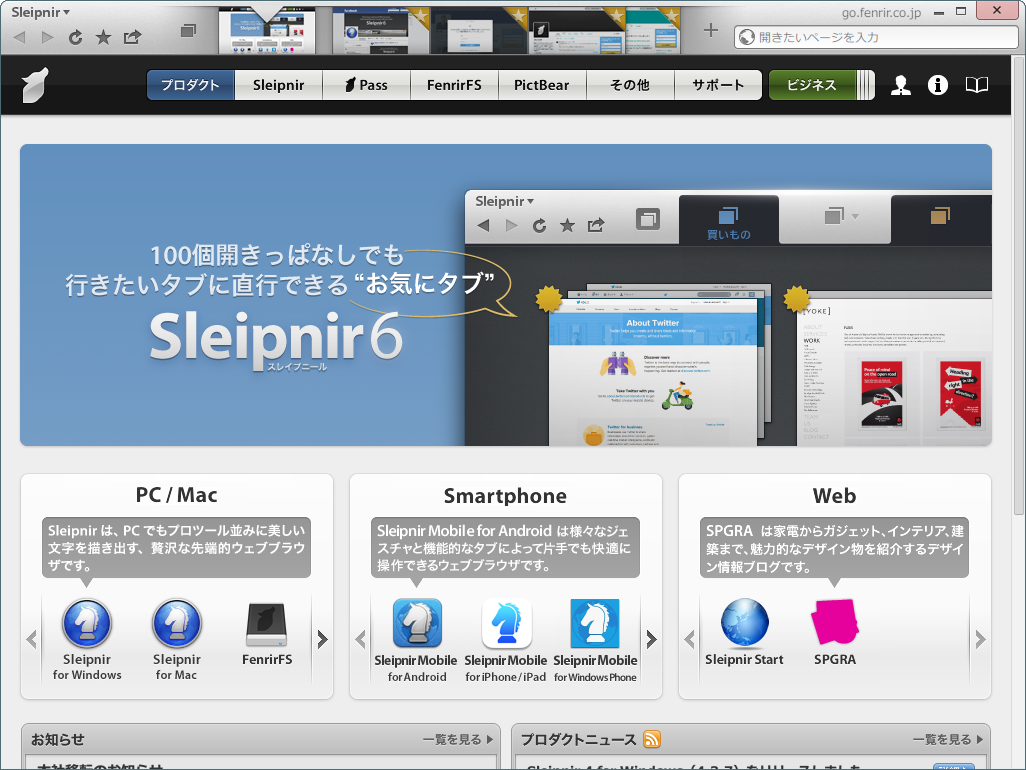Click the プロダクトニュース panel heading
Image resolution: width=1026 pixels, height=770 pixels.
(x=578, y=739)
